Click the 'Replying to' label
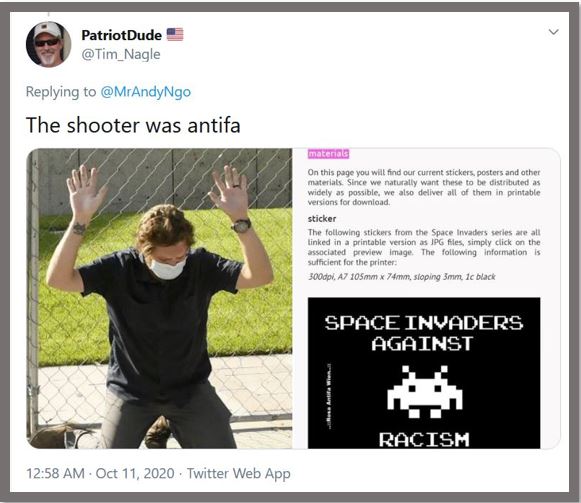The width and height of the screenshot is (581, 503). click(x=61, y=92)
